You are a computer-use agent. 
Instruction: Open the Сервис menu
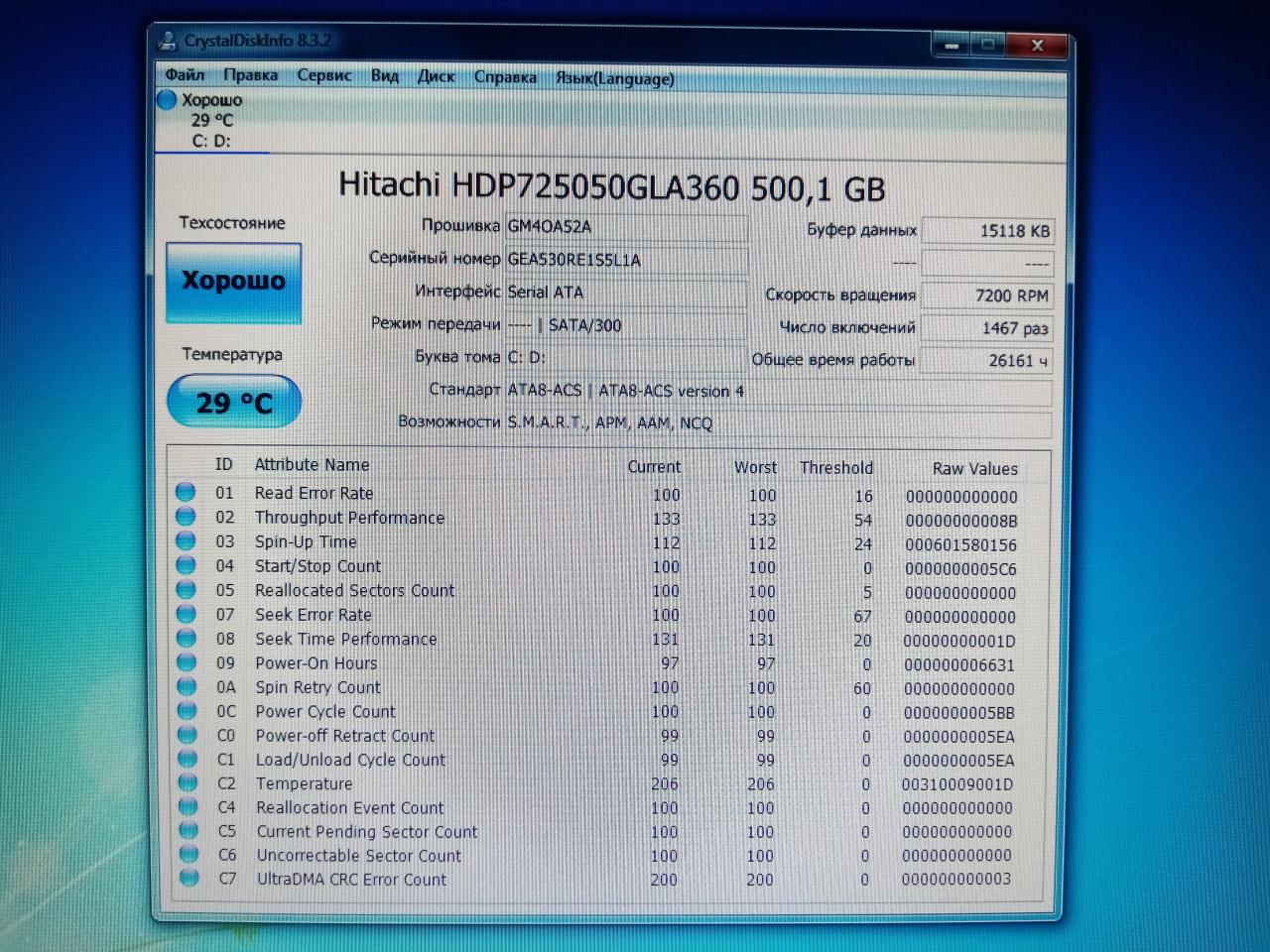(324, 75)
